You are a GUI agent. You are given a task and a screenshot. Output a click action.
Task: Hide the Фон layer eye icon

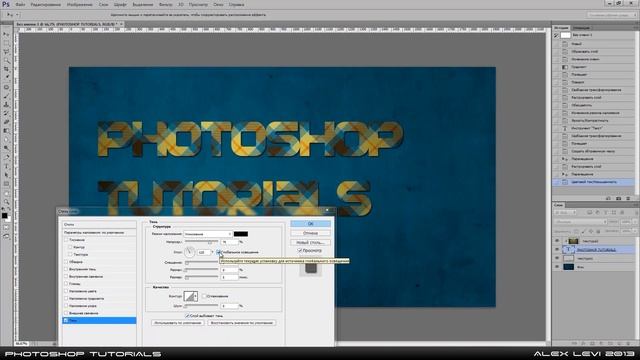557,267
